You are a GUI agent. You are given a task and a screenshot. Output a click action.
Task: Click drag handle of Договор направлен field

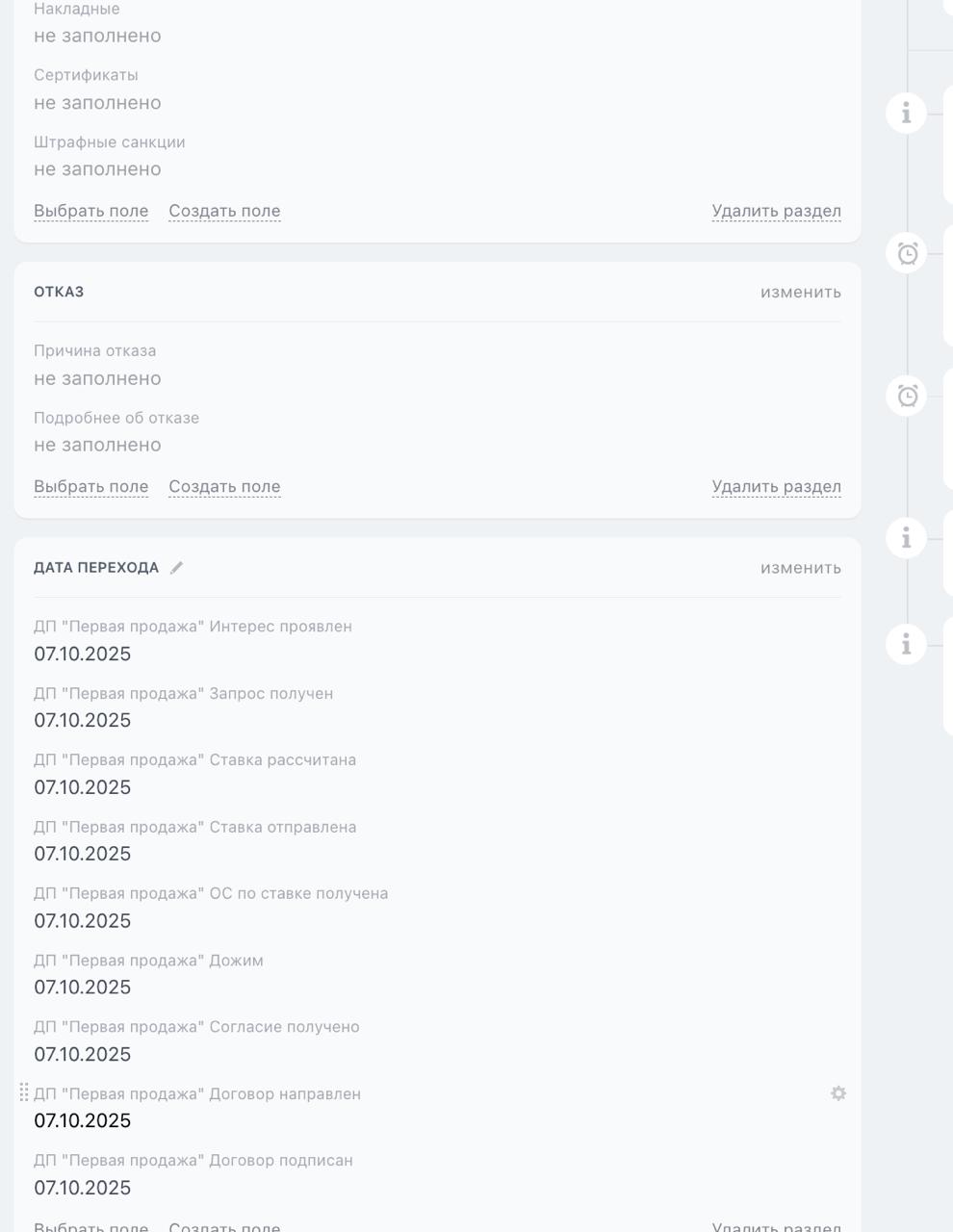[x=24, y=1093]
